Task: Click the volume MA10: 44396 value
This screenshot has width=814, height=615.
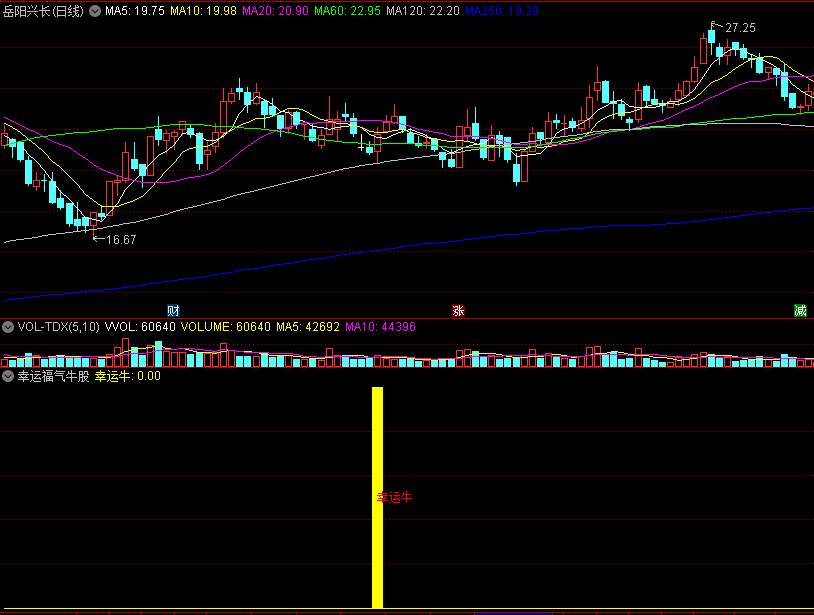Action: point(381,327)
